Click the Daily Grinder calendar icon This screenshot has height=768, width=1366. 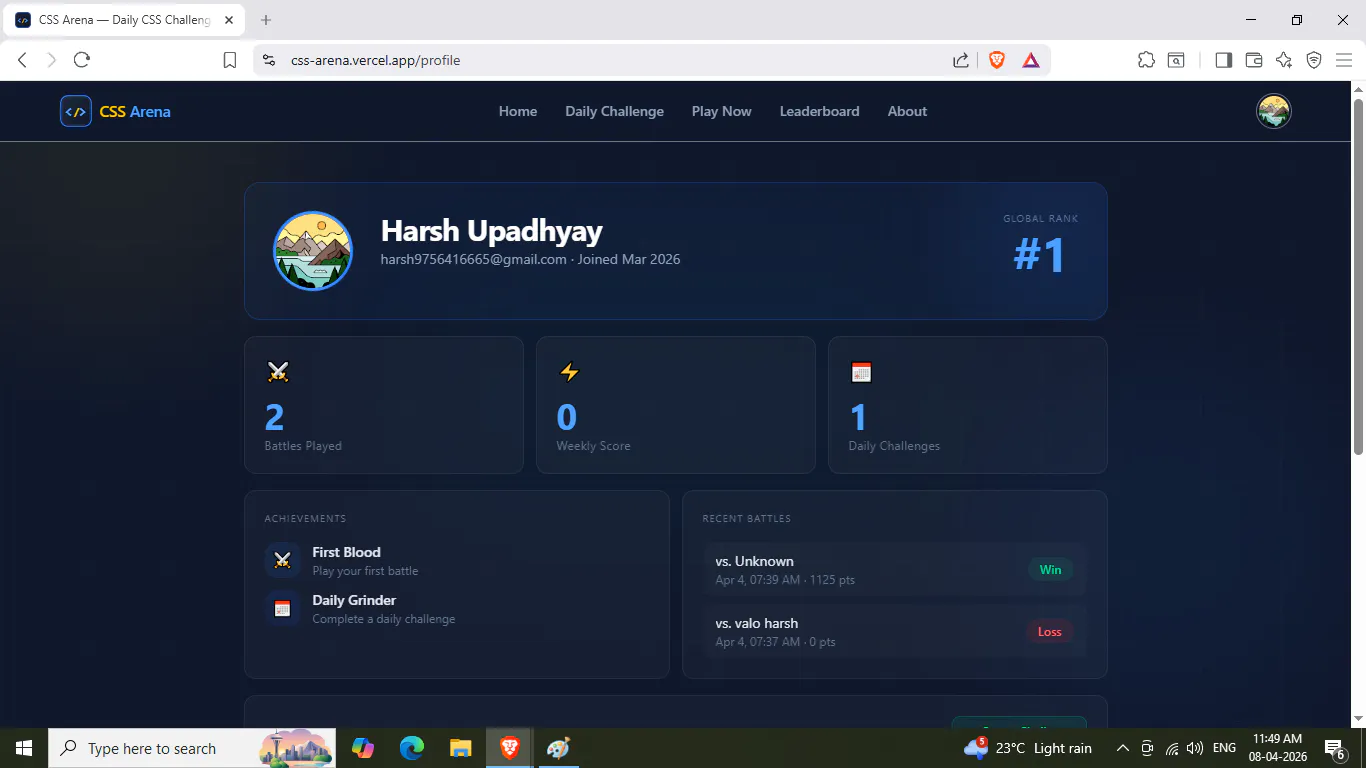click(282, 608)
